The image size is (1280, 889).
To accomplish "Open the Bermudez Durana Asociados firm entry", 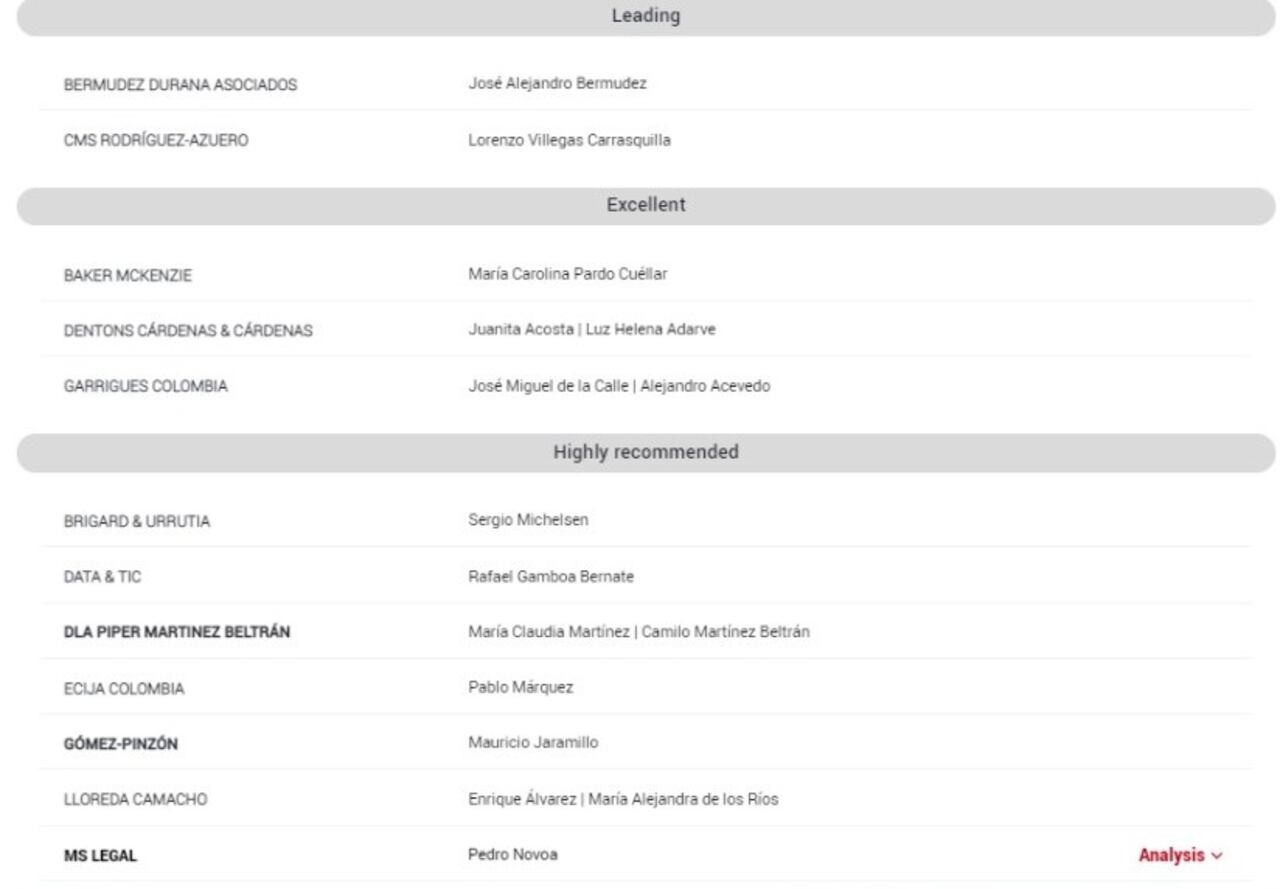I will click(181, 85).
